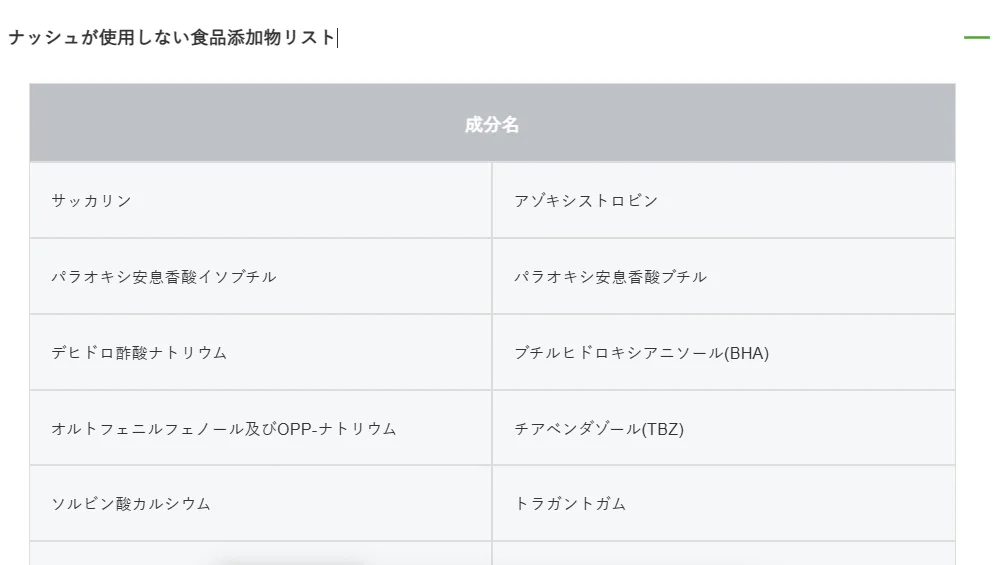Click the cut-off cell below ソルビン酸カルシウム
Image resolution: width=995 pixels, height=565 pixels.
coord(260,554)
